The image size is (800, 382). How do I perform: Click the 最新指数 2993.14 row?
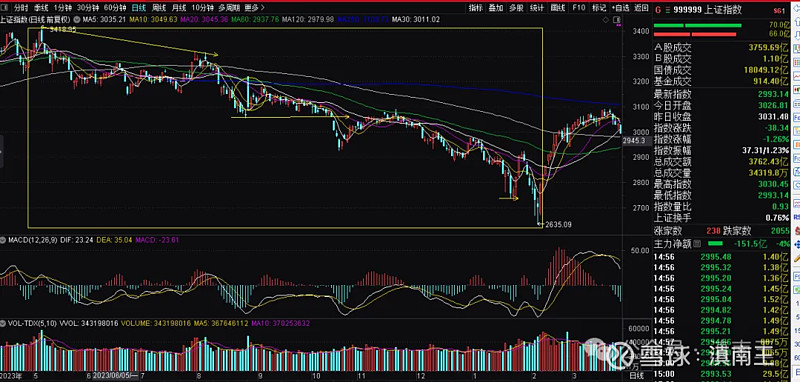(721, 94)
